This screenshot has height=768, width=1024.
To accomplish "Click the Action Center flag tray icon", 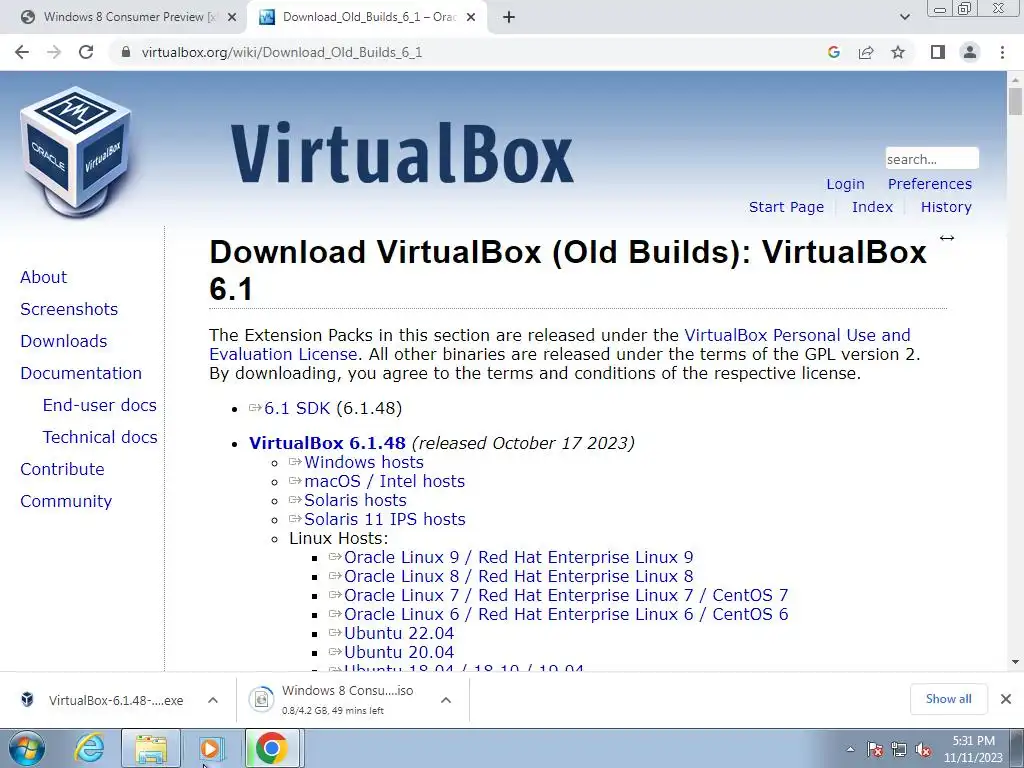I will tap(874, 750).
